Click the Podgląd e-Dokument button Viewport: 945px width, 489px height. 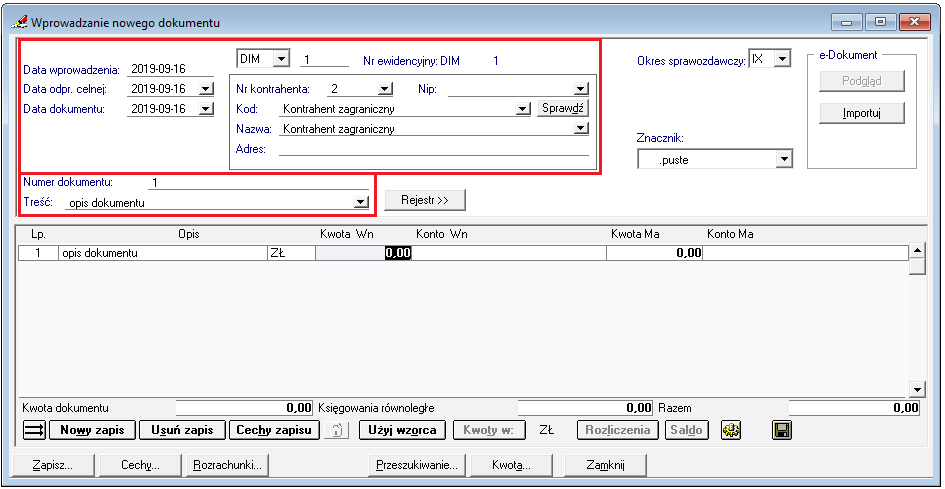tap(862, 81)
